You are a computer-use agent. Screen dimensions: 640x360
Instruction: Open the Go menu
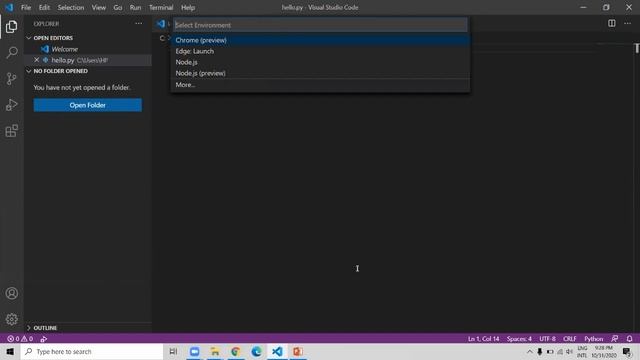(x=118, y=7)
